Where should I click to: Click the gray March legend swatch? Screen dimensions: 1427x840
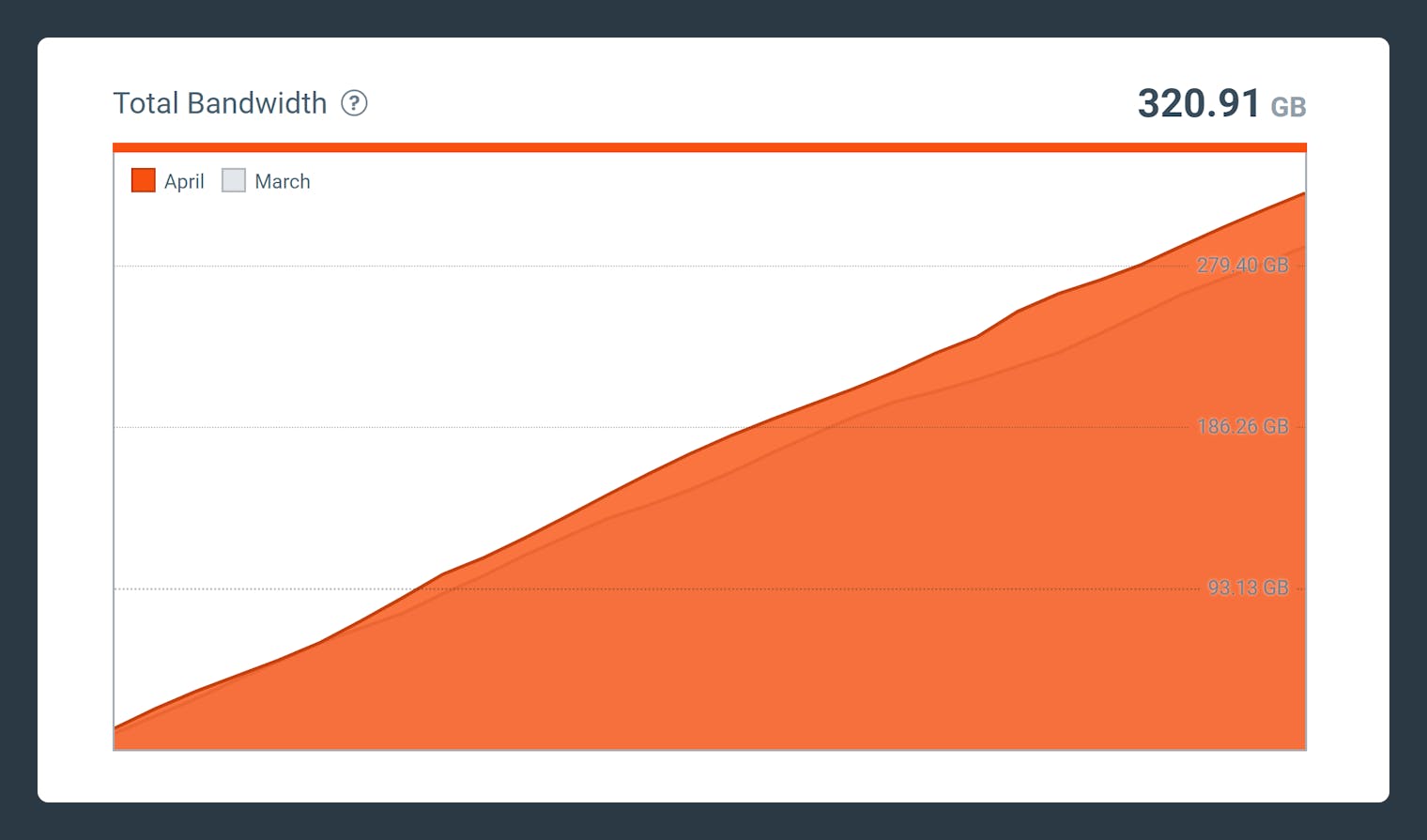[x=234, y=180]
